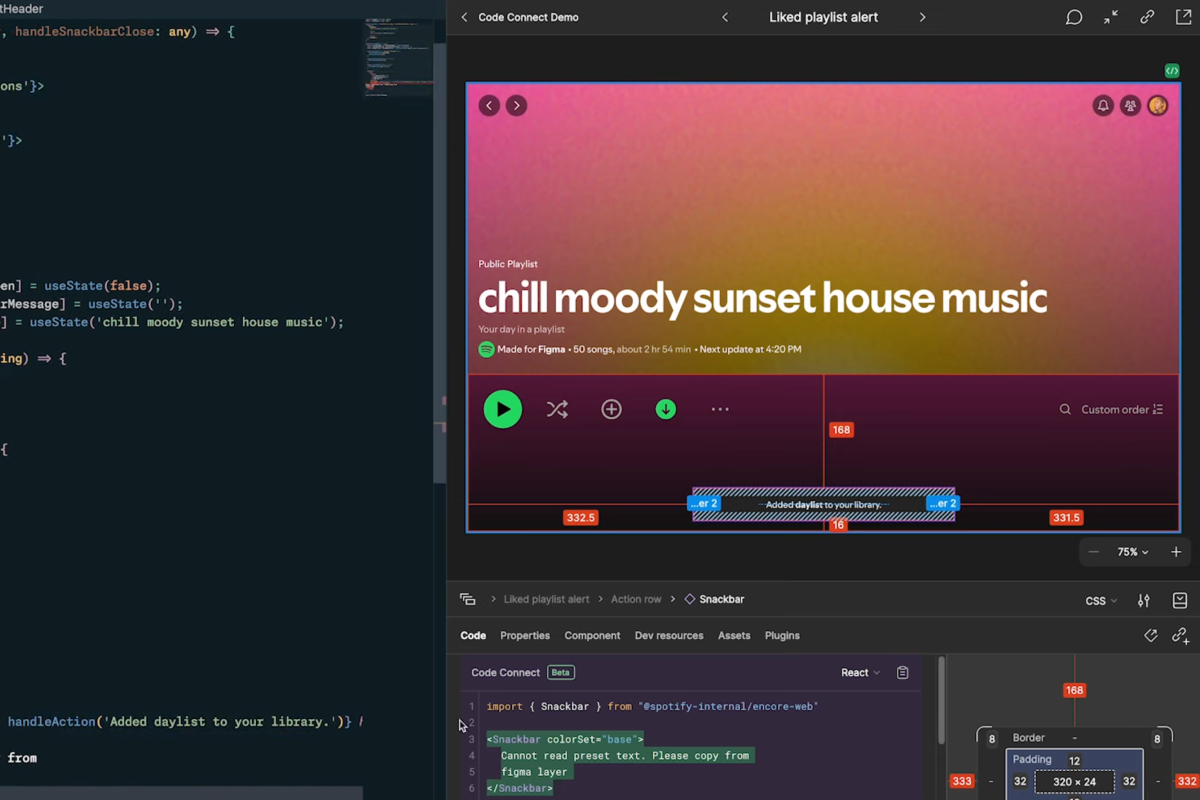Open the 75% zoom level dropdown
The width and height of the screenshot is (1200, 800).
point(1132,551)
